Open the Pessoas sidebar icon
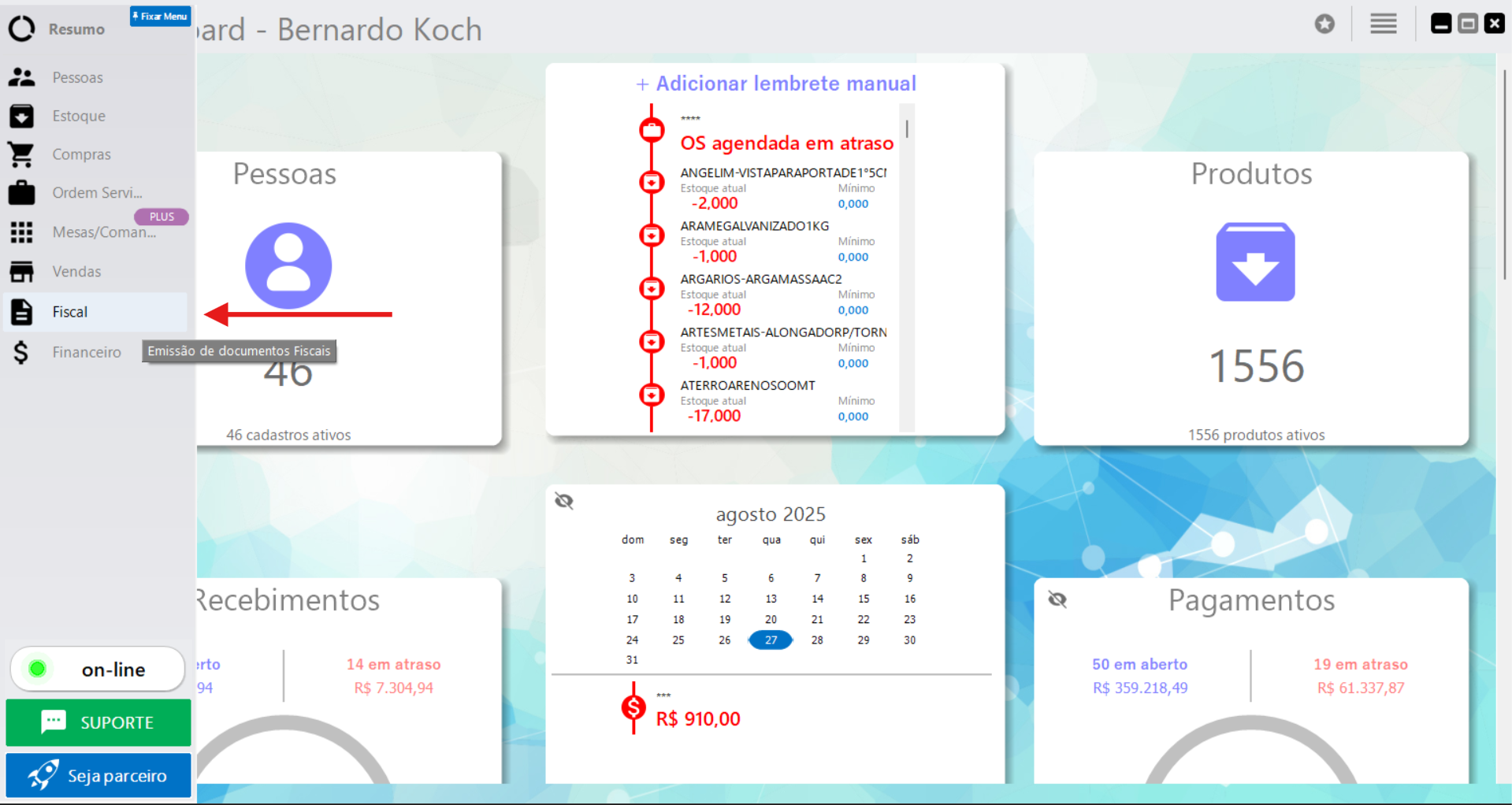Viewport: 1512px width, 805px height. pos(22,77)
